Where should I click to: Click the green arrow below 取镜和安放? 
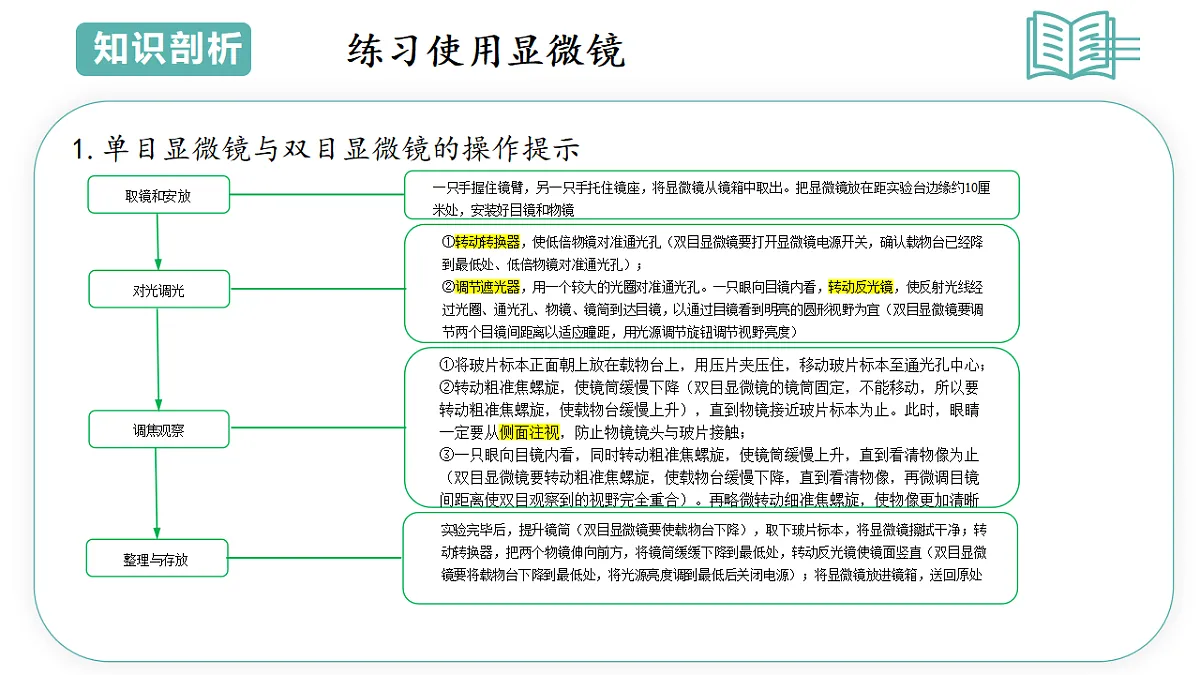158,242
